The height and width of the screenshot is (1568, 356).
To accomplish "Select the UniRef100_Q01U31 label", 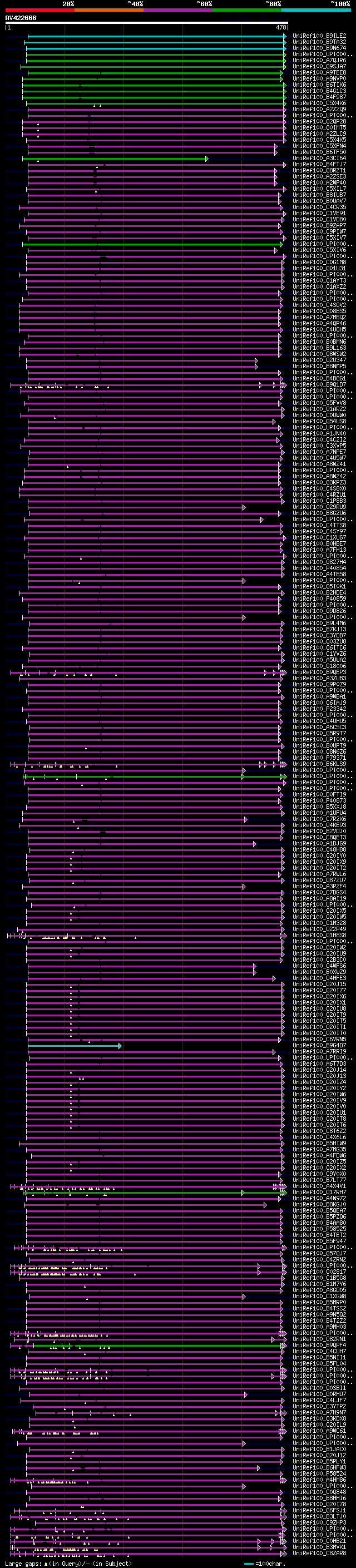I will [x=319, y=269].
